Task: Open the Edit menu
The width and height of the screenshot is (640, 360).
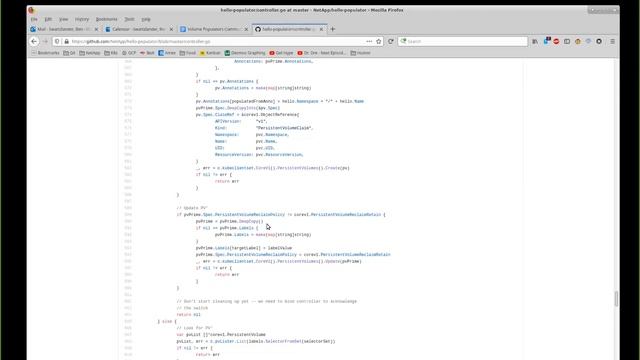Action: click(48, 19)
